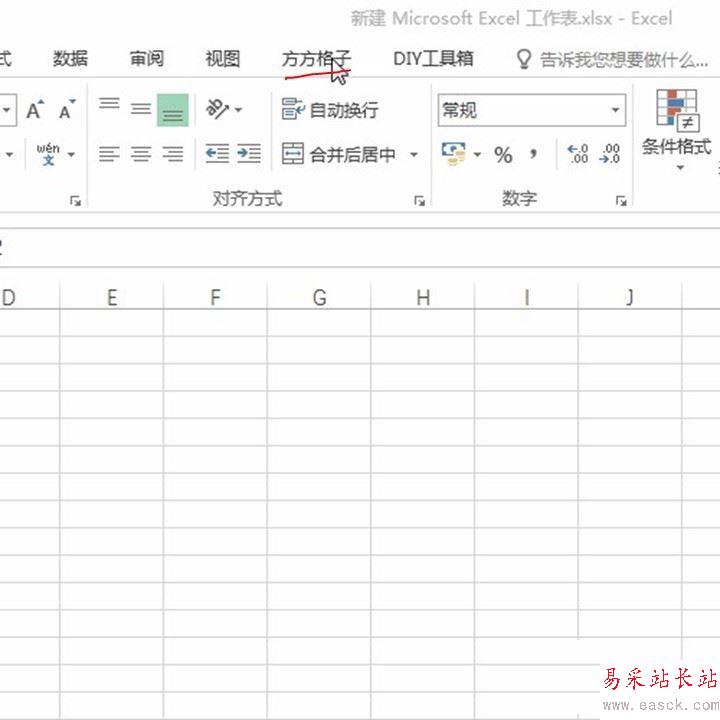The width and height of the screenshot is (720, 720).
Task: Open the font group dialog launcher
Action: 75,201
